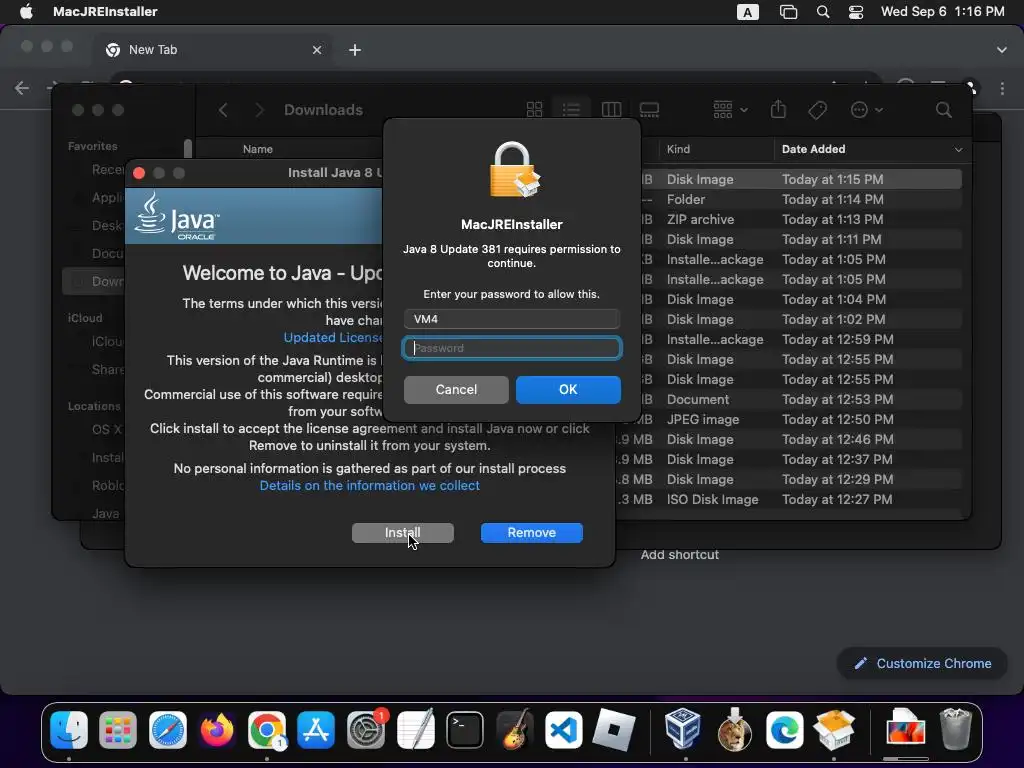Open Chrome three-dot menu
Viewport: 1024px width, 768px height.
click(x=1002, y=88)
